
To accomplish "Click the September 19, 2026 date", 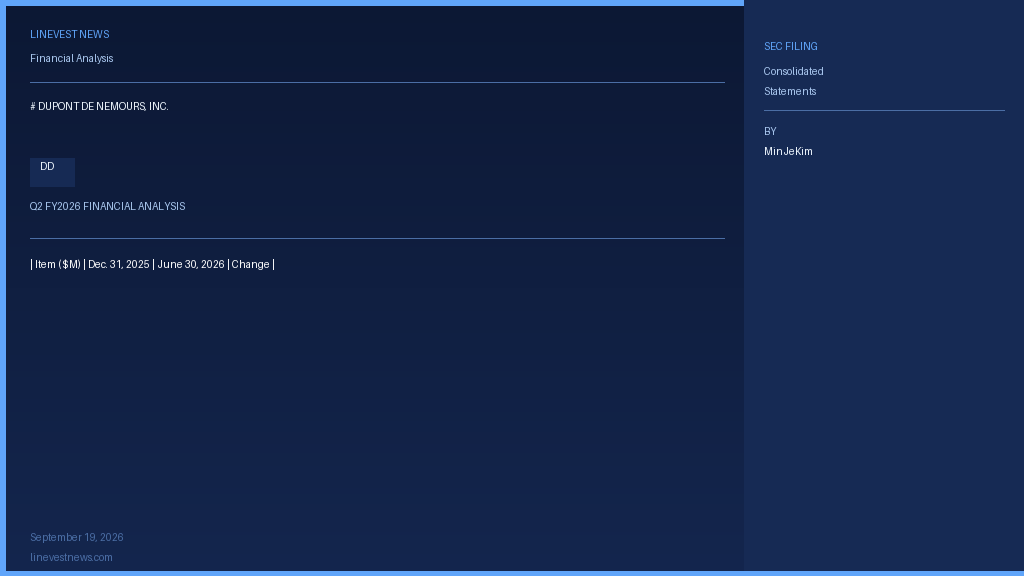I will tap(76, 537).
